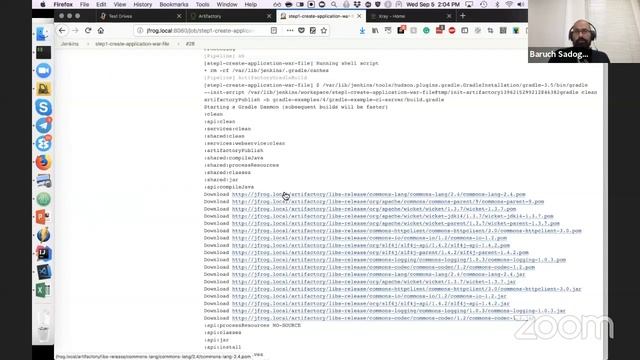Launch Zoom from the Dock
640x360 pixels.
tap(43, 71)
